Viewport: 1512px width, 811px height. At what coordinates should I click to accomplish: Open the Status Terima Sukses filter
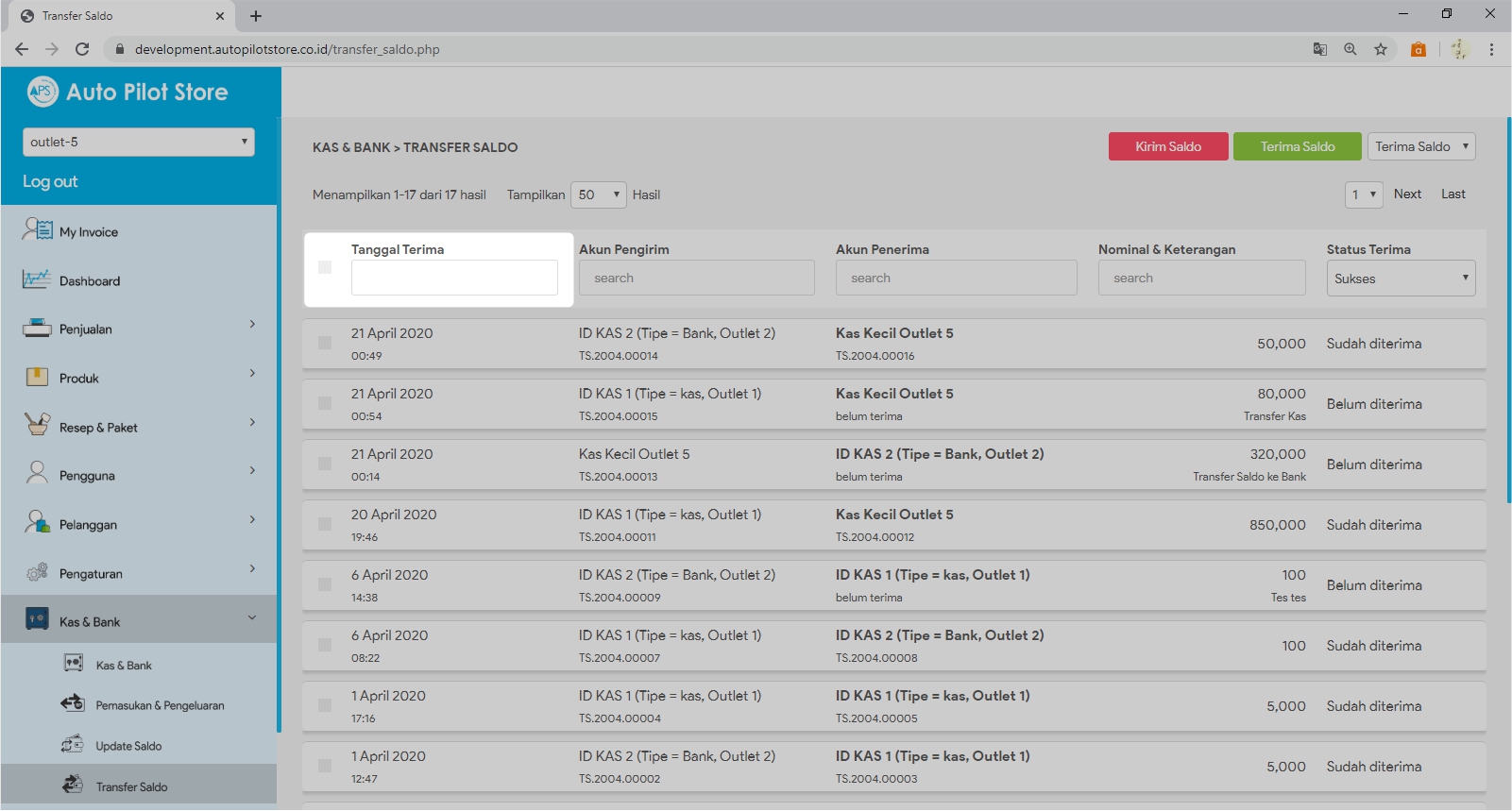1401,279
